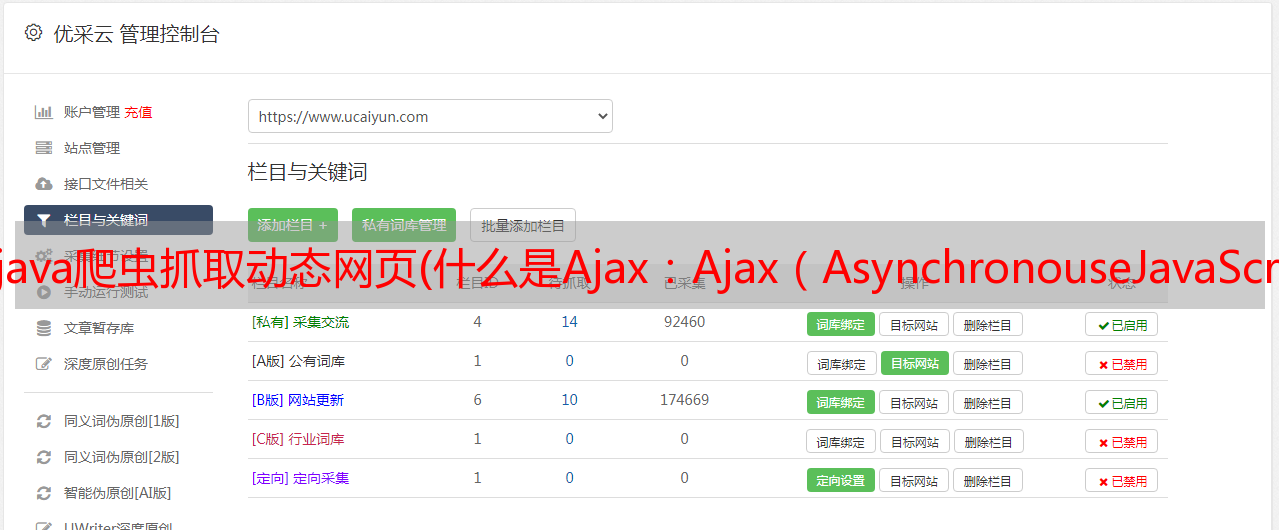
Task: Click 删除栏目 in the 公有词库 row
Action: [x=987, y=363]
